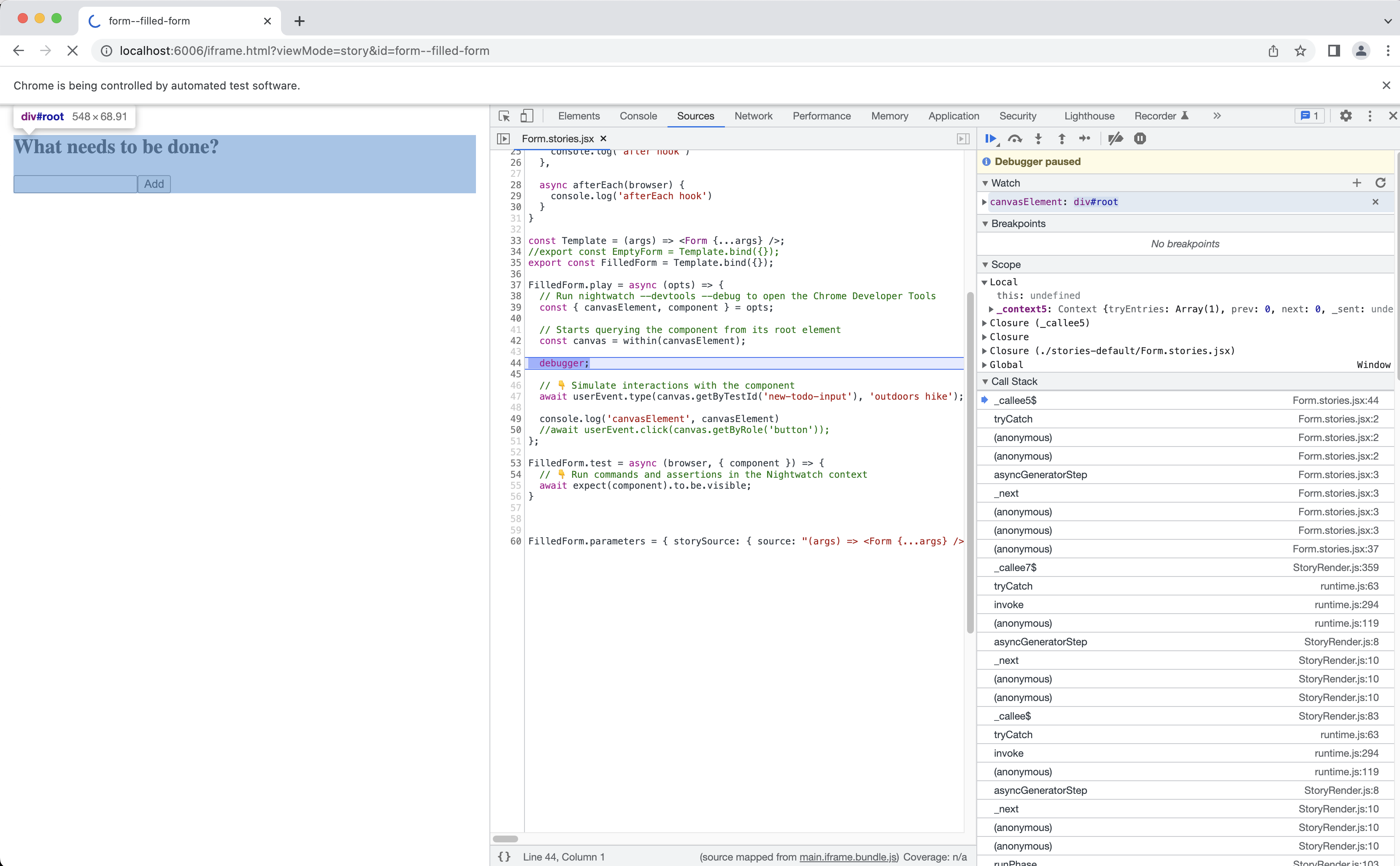Screen dimensions: 1400x866
Task: Pretty print source with braces icon
Action: [504, 856]
